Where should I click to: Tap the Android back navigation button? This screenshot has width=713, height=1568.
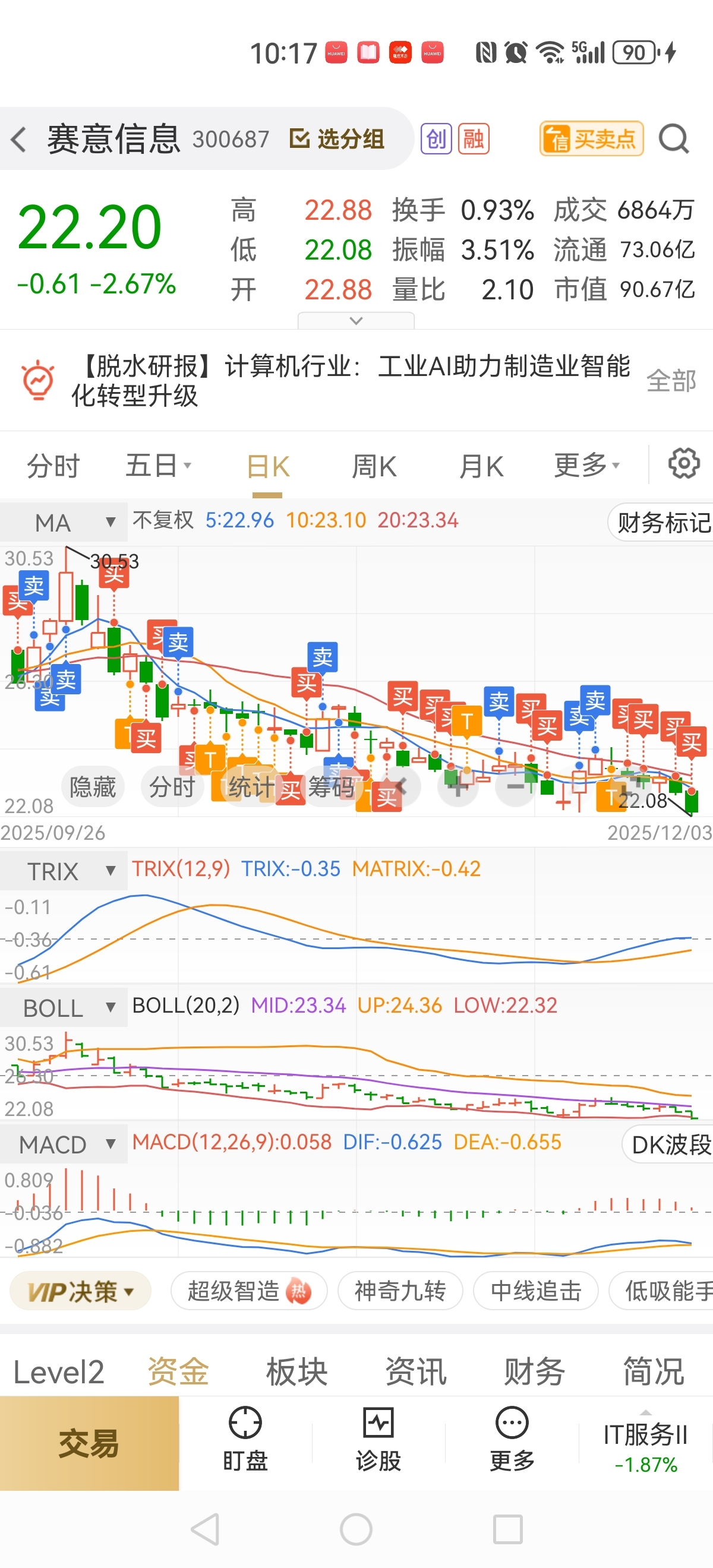(206, 1529)
